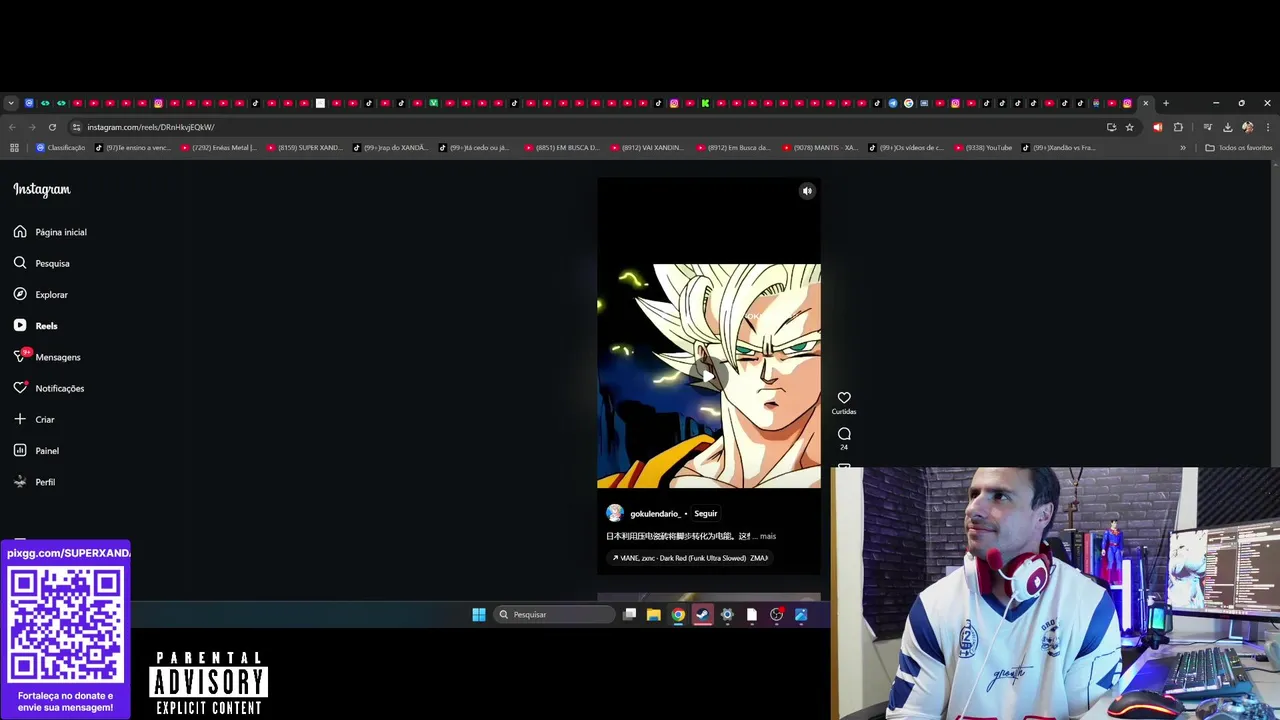Open Pesquisa search in Instagram sidebar
The width and height of the screenshot is (1280, 720).
tap(41, 263)
